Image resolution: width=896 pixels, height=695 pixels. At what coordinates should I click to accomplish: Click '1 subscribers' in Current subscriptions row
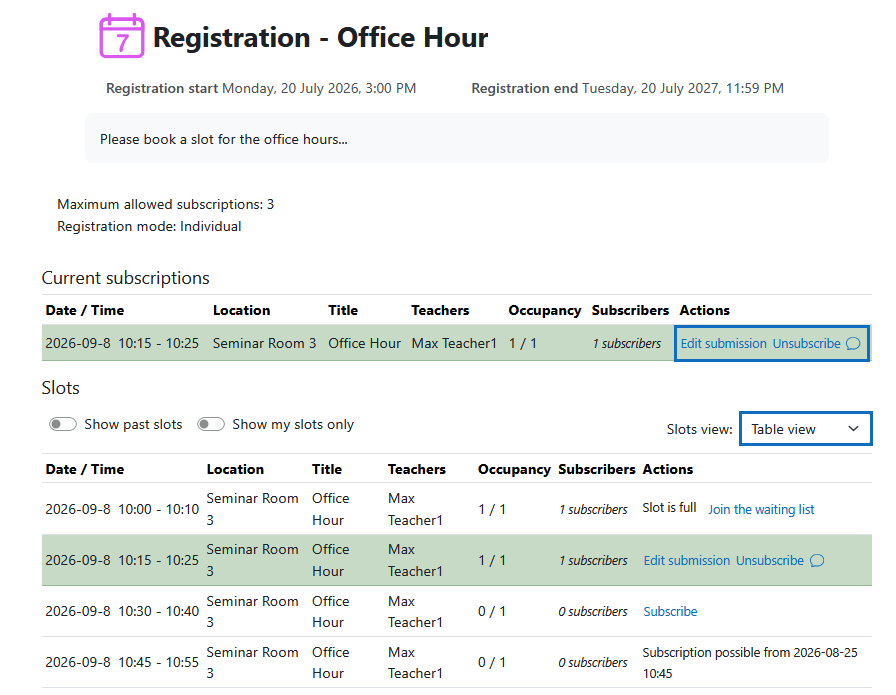[626, 343]
